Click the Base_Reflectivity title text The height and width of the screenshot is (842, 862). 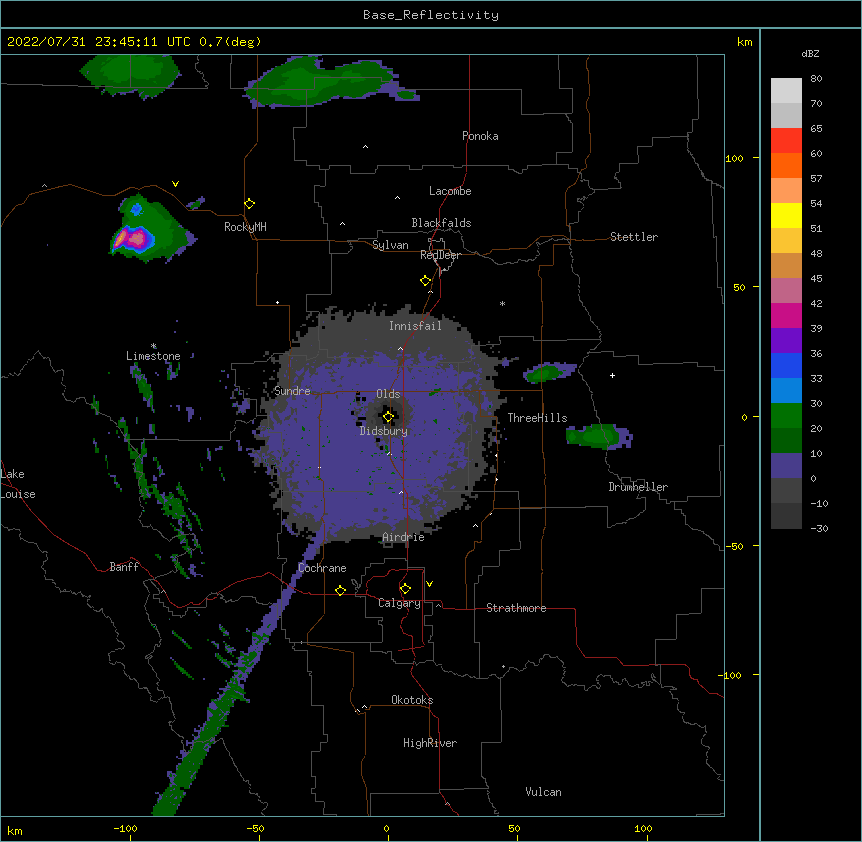click(431, 15)
